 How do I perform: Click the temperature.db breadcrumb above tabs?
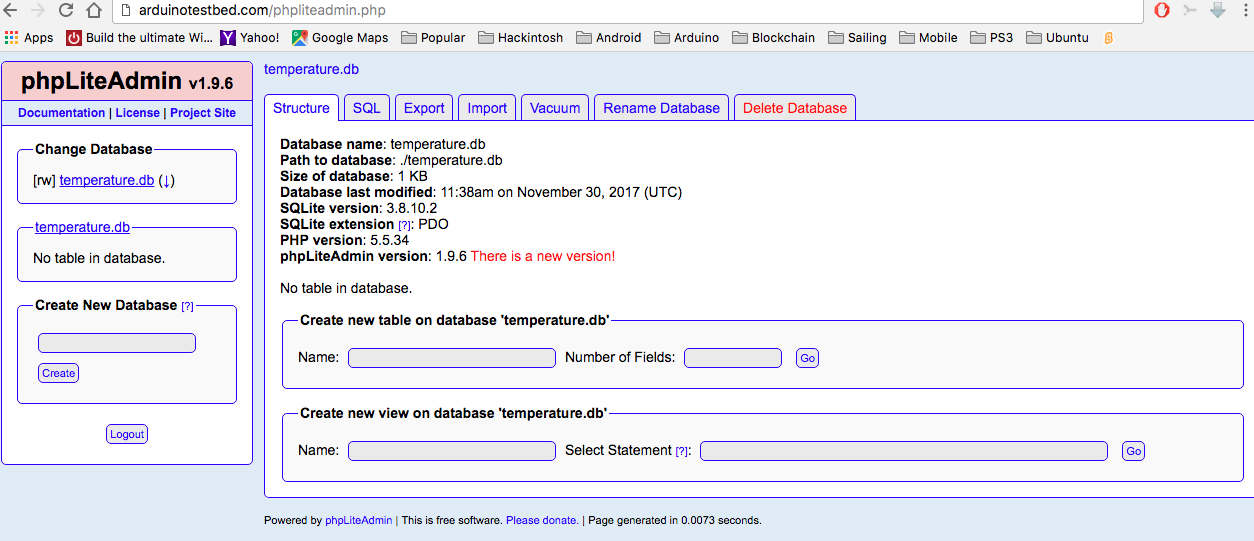pos(311,69)
